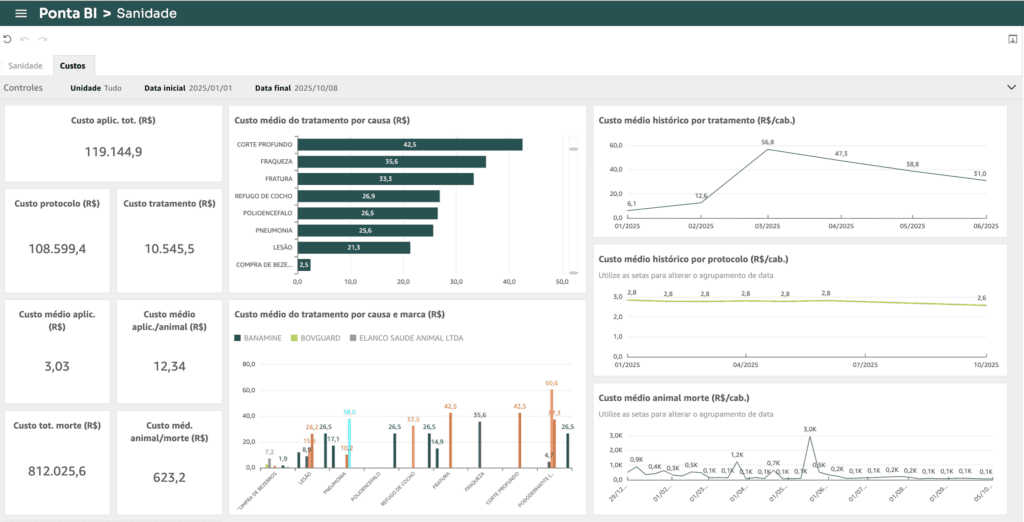The height and width of the screenshot is (522, 1024).
Task: Click the redo arrow icon
Action: pos(42,39)
